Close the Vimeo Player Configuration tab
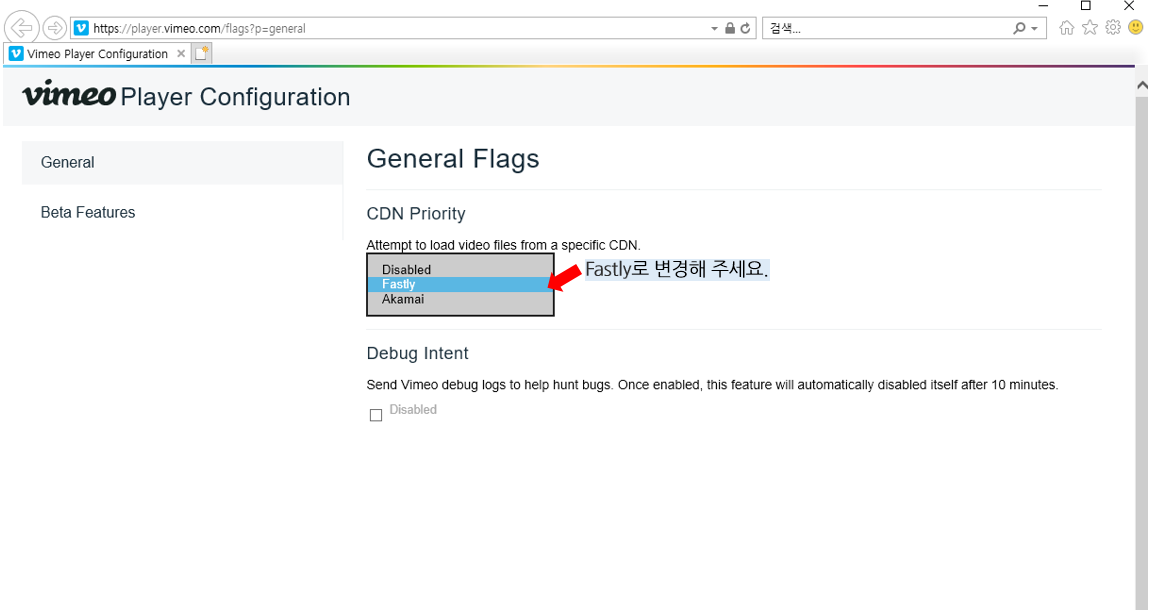Image resolution: width=1151 pixels, height=610 pixels. 181,54
